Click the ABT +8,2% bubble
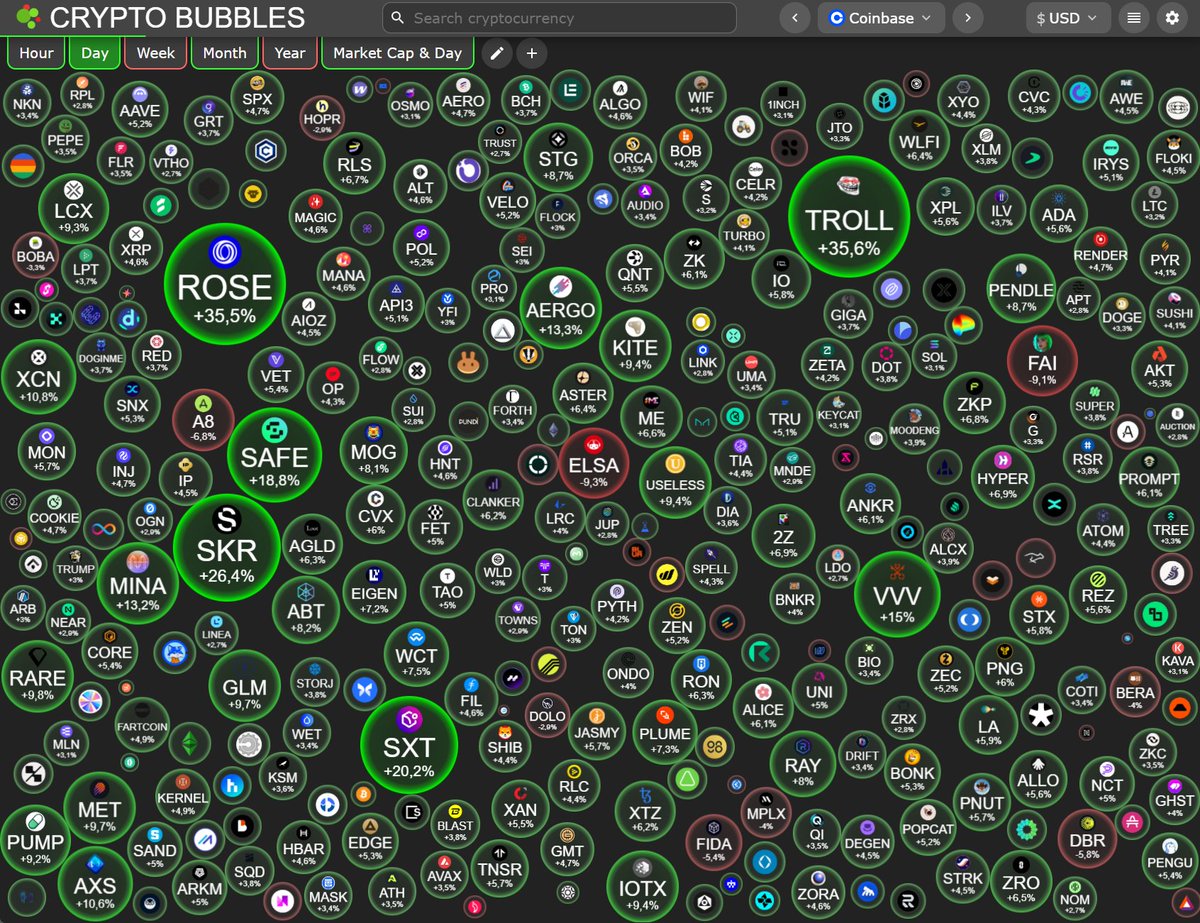 (306, 608)
